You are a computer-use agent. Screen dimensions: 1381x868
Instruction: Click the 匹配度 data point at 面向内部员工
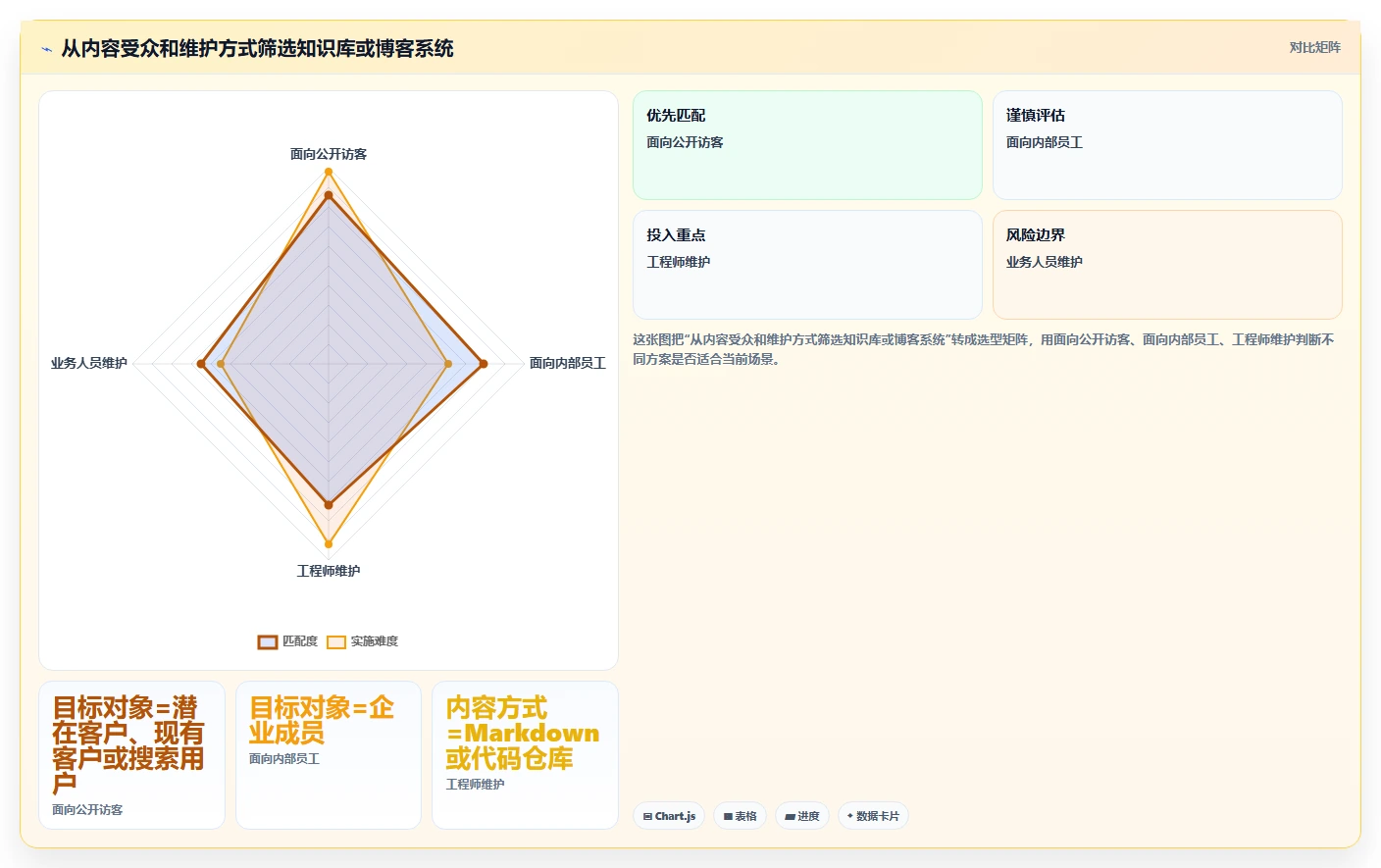point(484,364)
